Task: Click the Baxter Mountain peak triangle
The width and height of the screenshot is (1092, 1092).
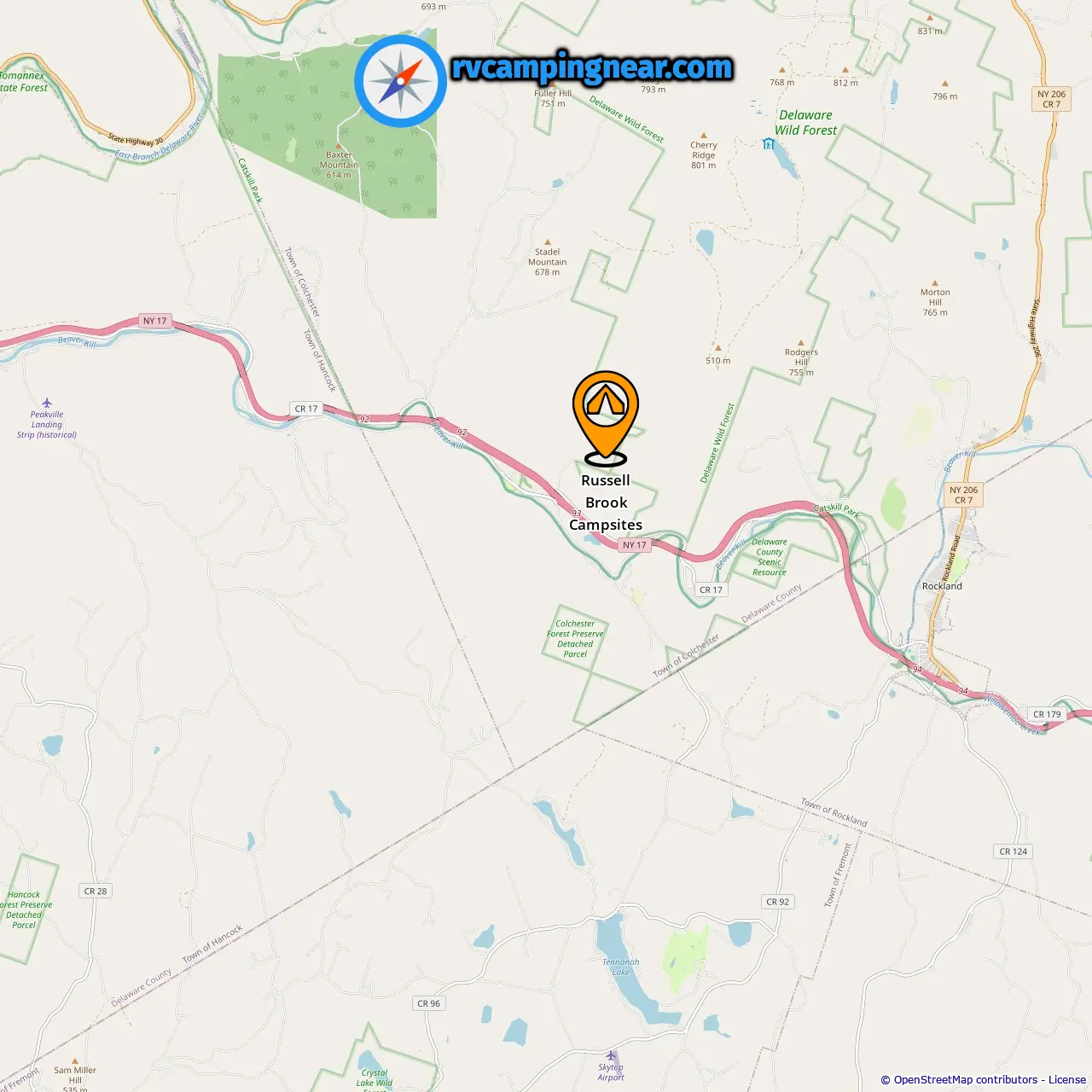Action: [x=339, y=146]
